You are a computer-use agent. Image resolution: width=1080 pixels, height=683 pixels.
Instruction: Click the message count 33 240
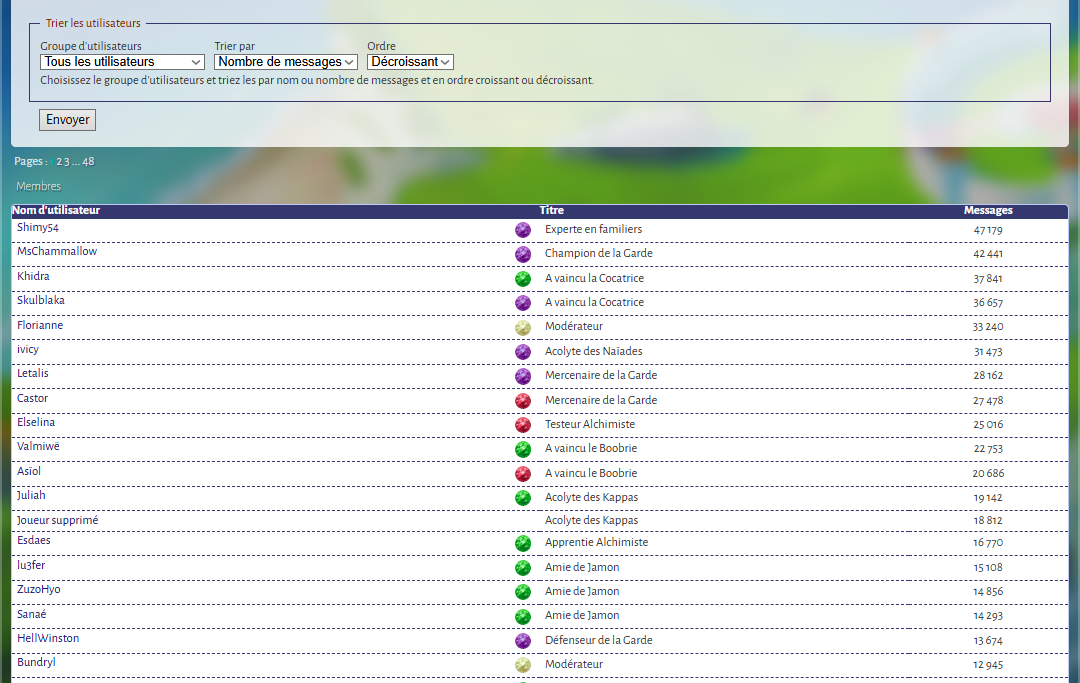pyautogui.click(x=988, y=327)
